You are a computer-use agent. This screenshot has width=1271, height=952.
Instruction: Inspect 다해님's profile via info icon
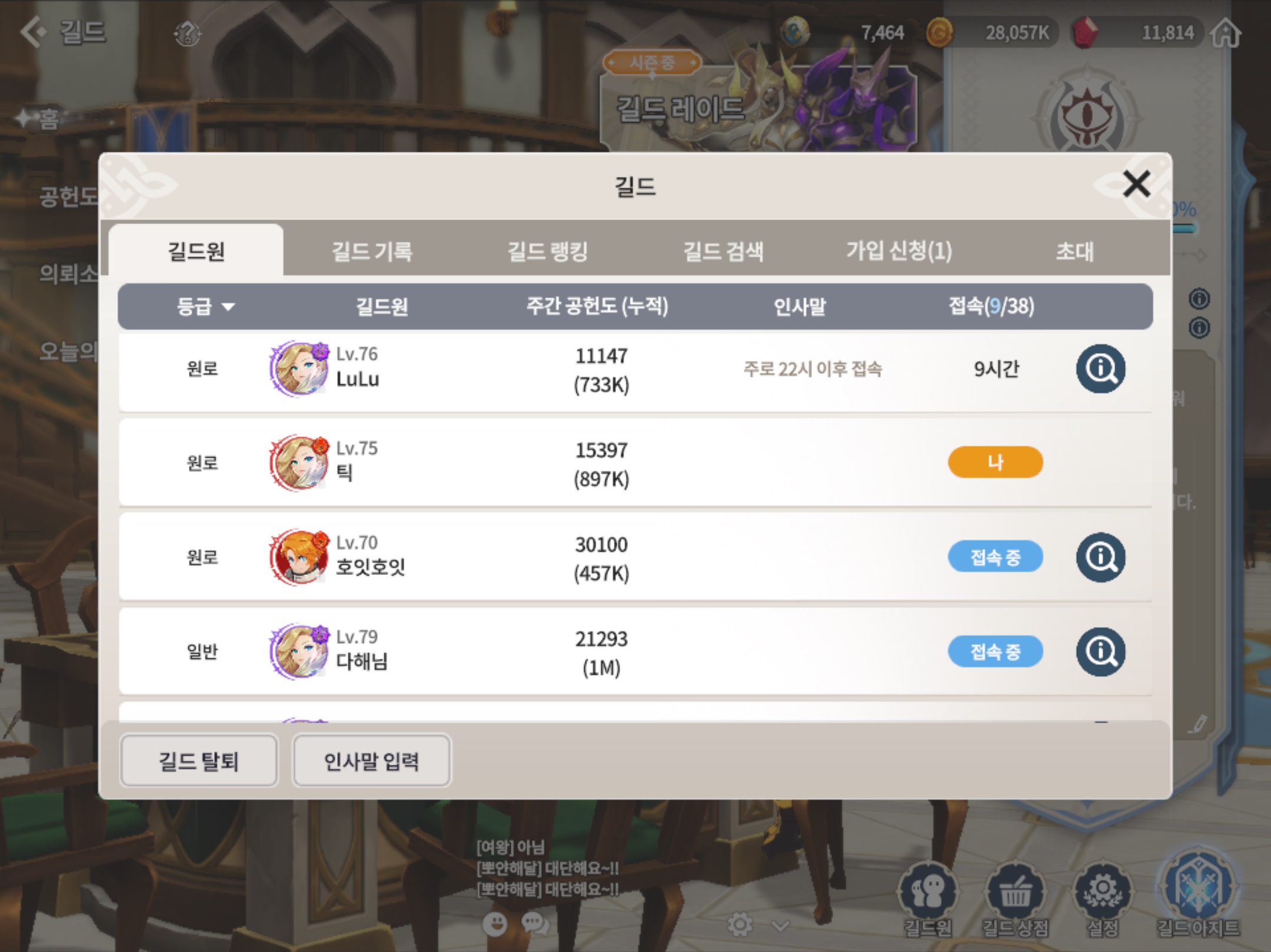pos(1100,651)
